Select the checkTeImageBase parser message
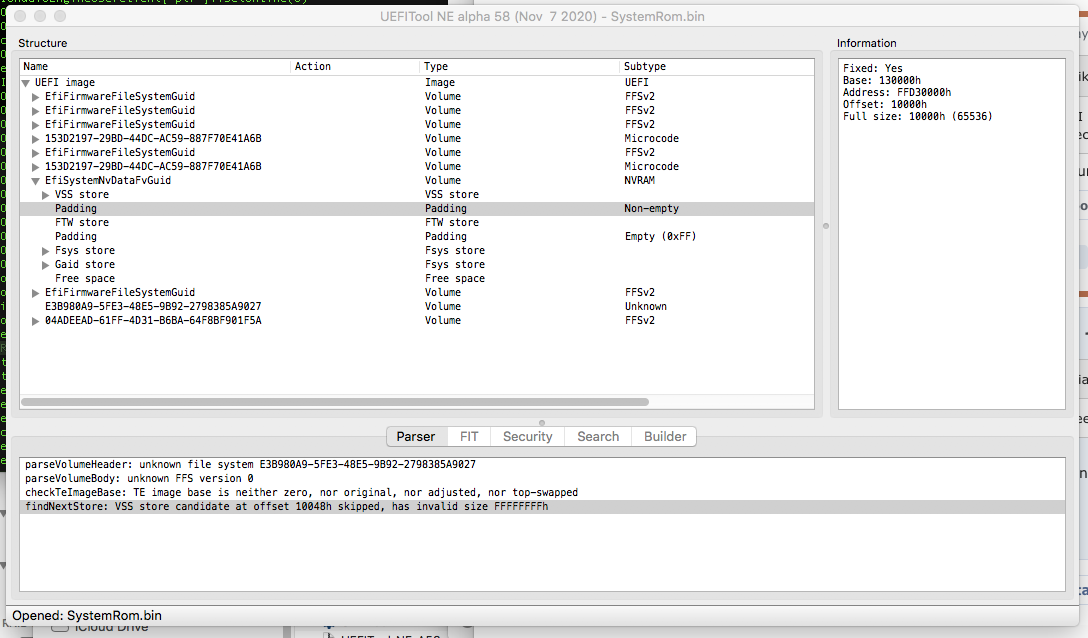The width and height of the screenshot is (1088, 638). click(x=542, y=492)
